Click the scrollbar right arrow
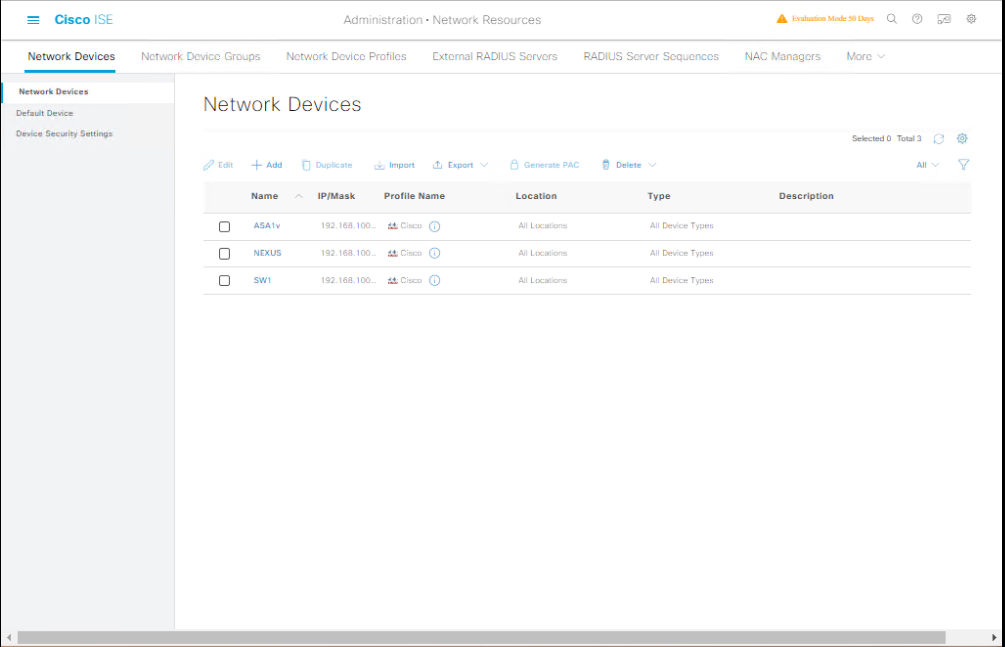 pos(994,637)
